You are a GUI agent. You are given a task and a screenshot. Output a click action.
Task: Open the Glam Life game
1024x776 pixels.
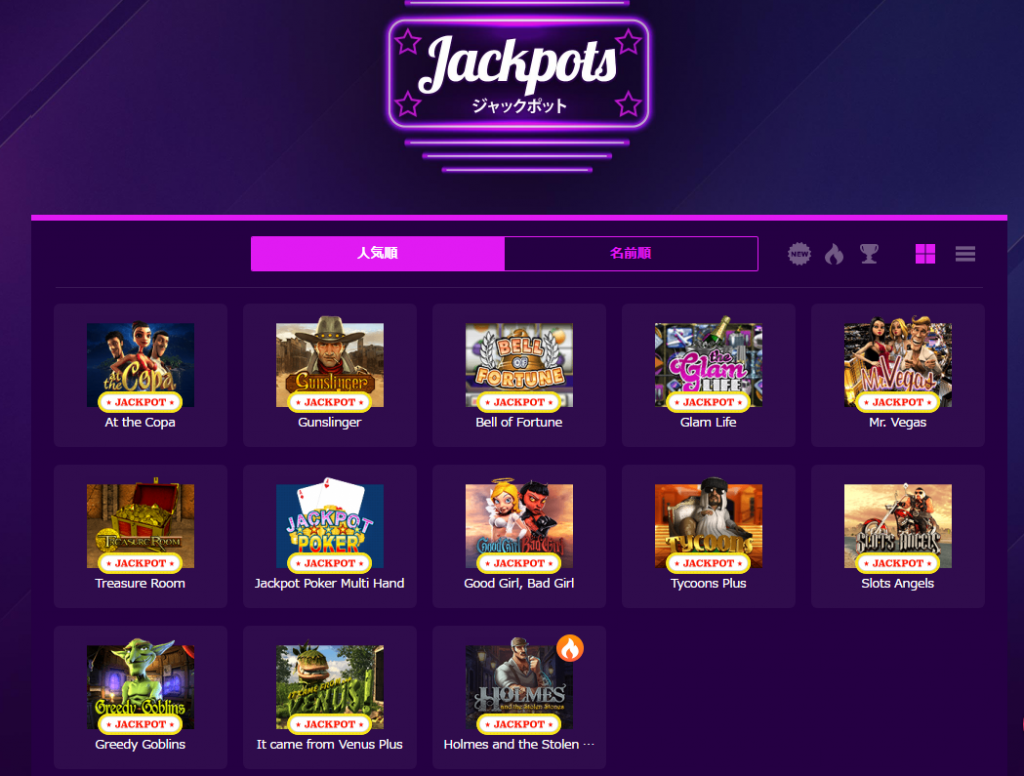(x=709, y=375)
